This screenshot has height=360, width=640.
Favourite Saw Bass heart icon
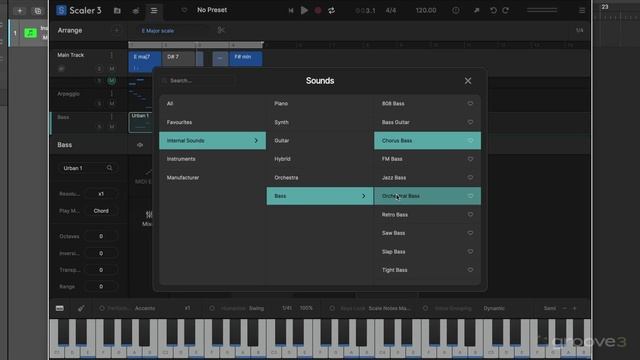(x=470, y=233)
